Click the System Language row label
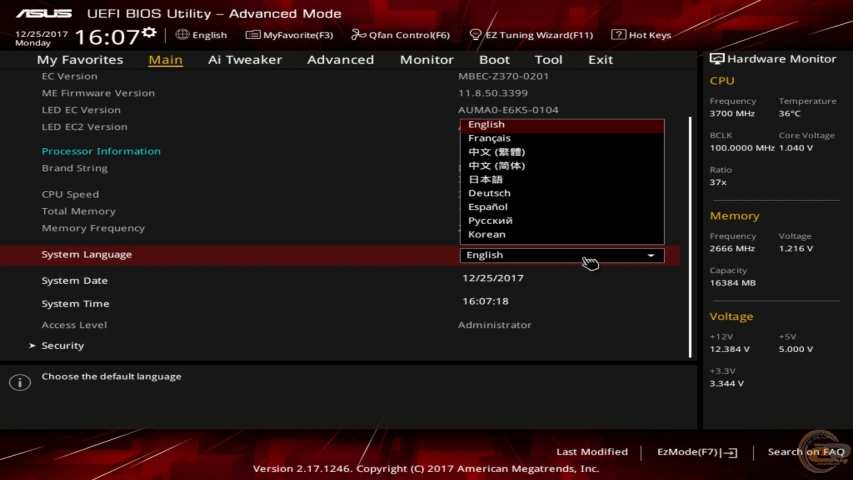 click(86, 254)
